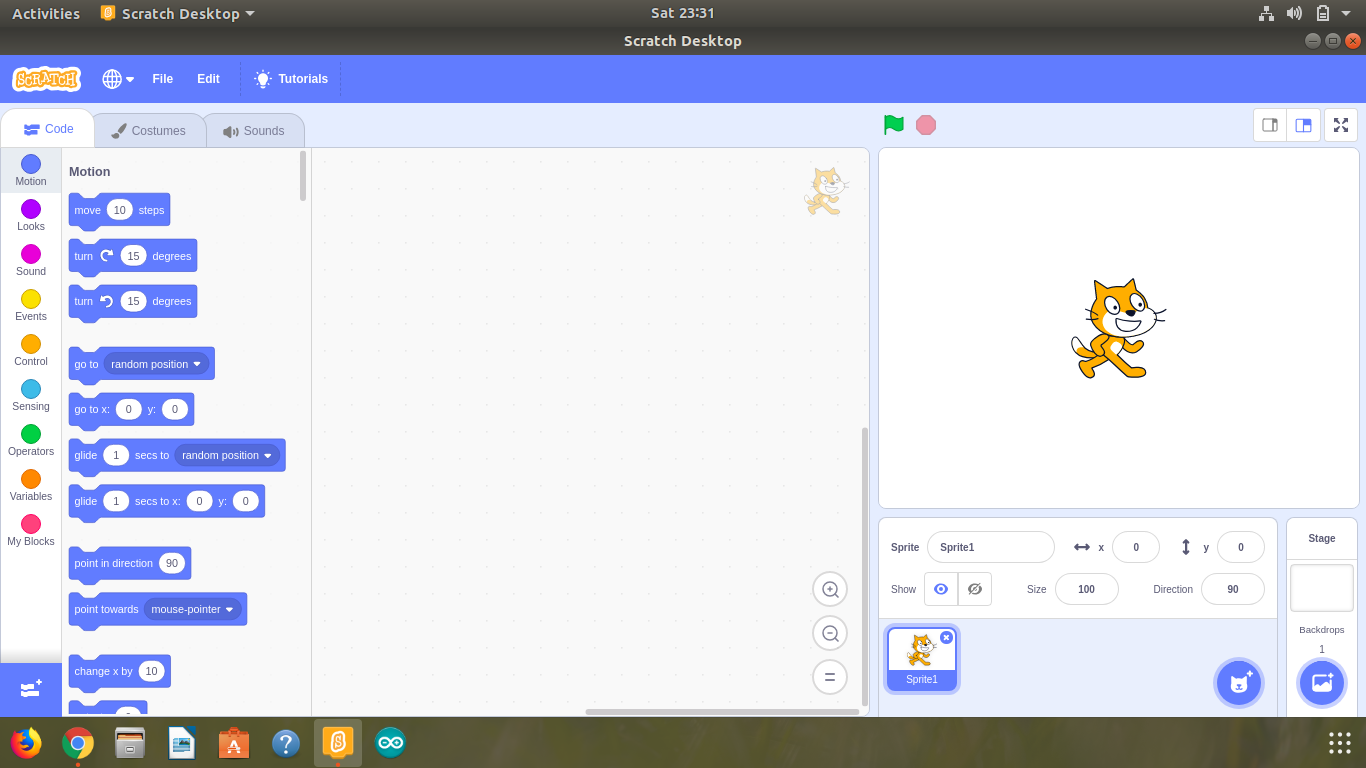Viewport: 1366px width, 768px height.
Task: Open the Choose a Sprite button
Action: (x=1239, y=683)
